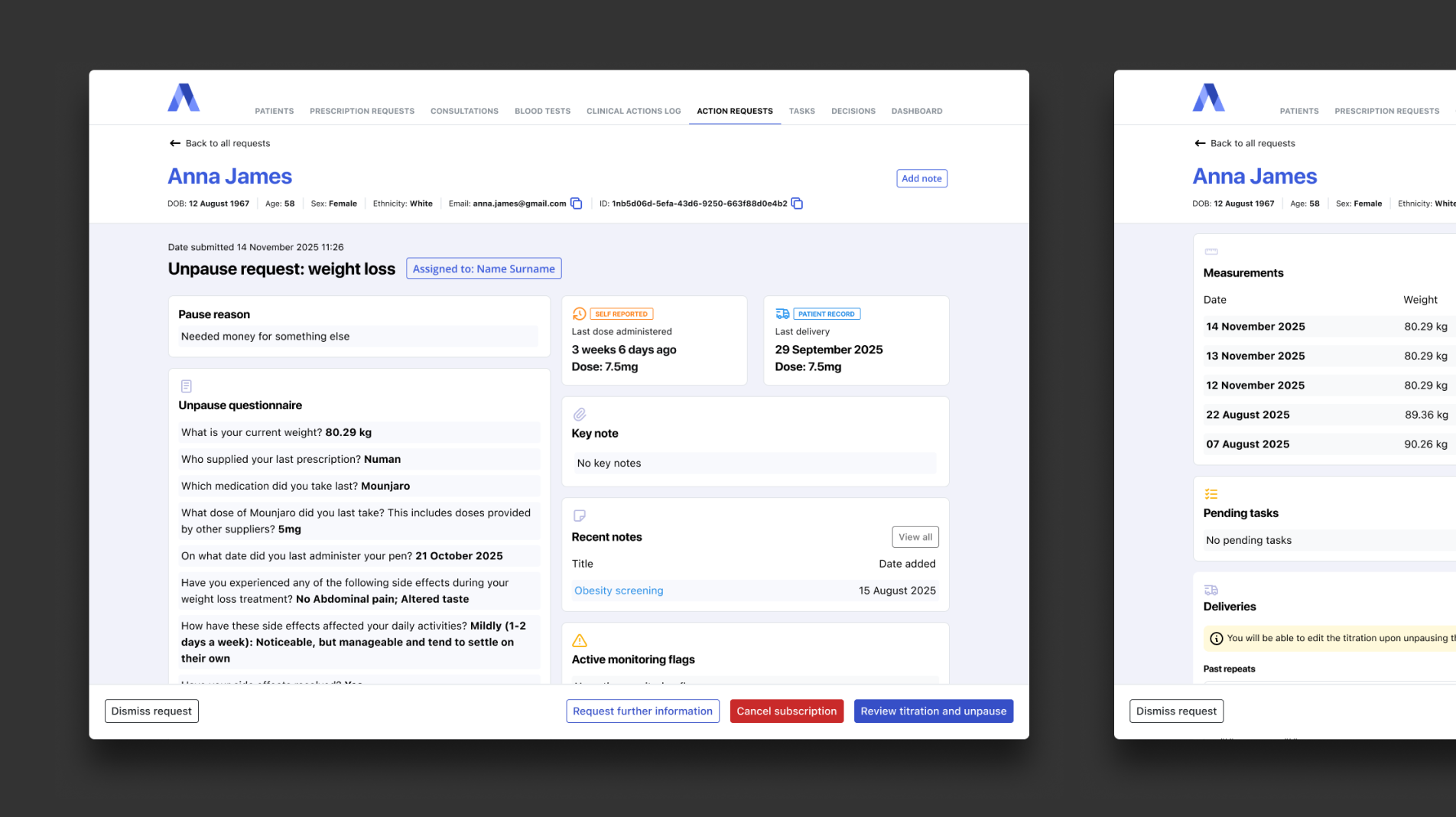This screenshot has height=817, width=1456.
Task: Open the Obesity screening note
Action: (619, 591)
